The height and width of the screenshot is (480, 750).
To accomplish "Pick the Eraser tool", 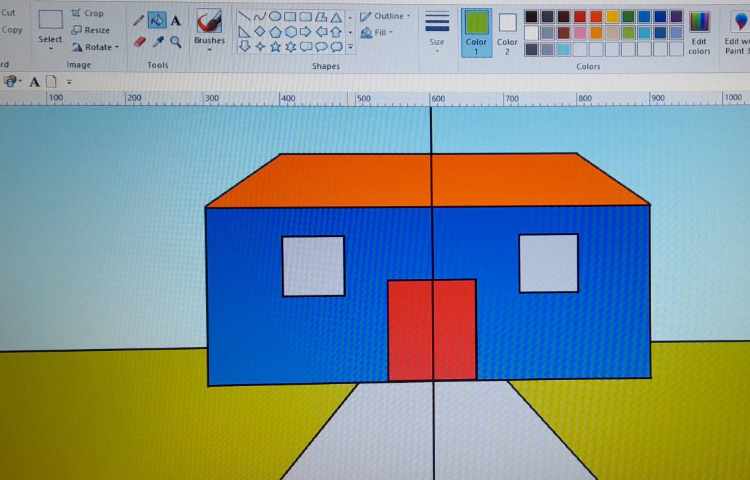I will click(x=139, y=42).
